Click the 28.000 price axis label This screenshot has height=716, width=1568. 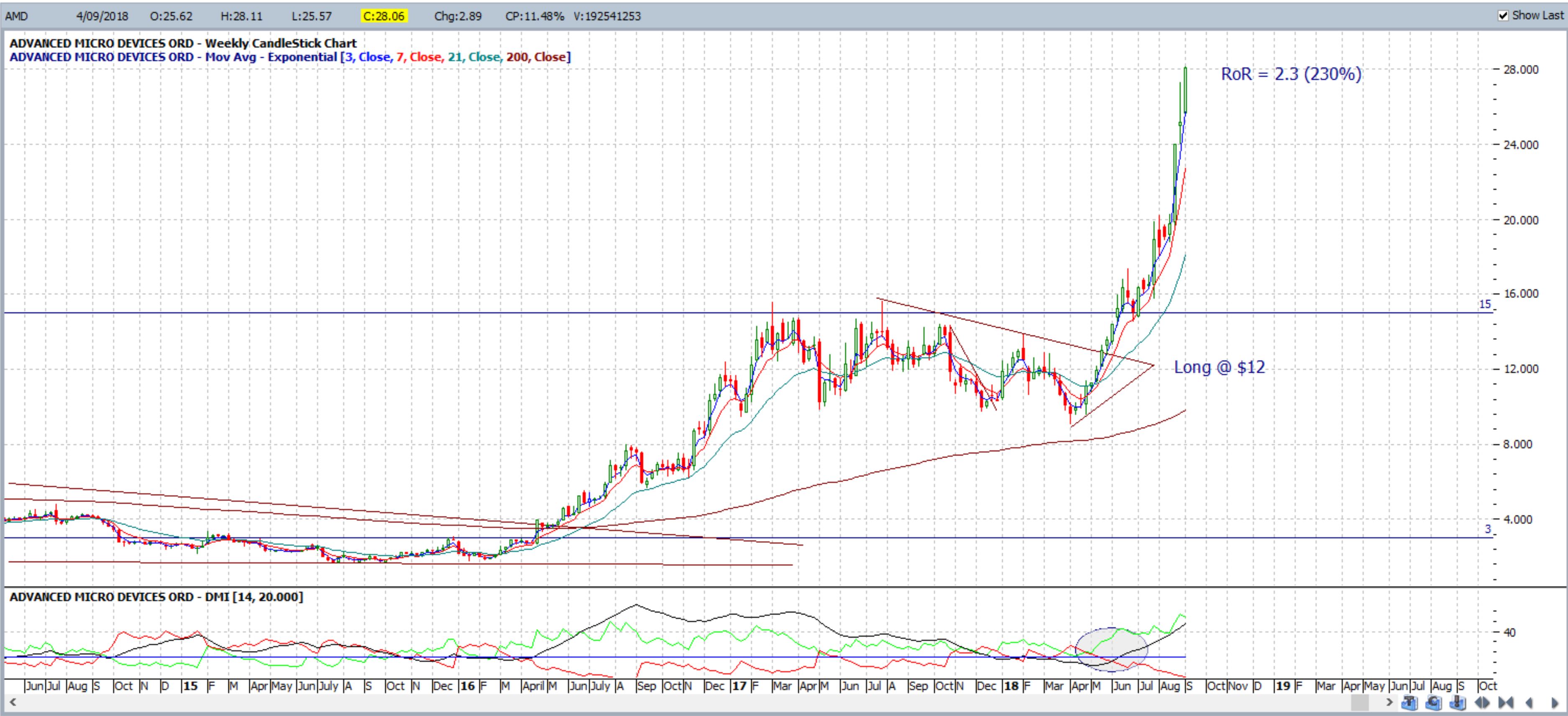click(x=1520, y=69)
